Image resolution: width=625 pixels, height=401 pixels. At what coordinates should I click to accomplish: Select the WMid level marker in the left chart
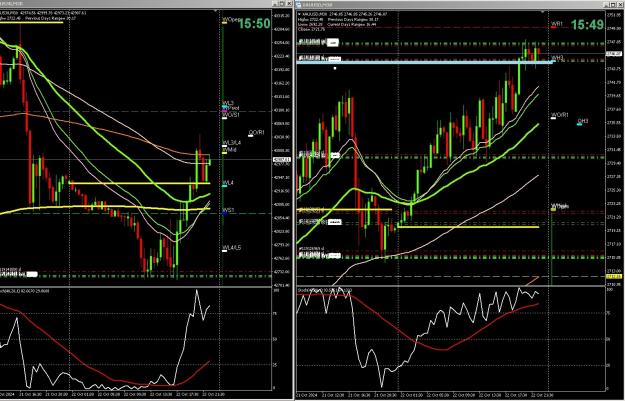(229, 150)
